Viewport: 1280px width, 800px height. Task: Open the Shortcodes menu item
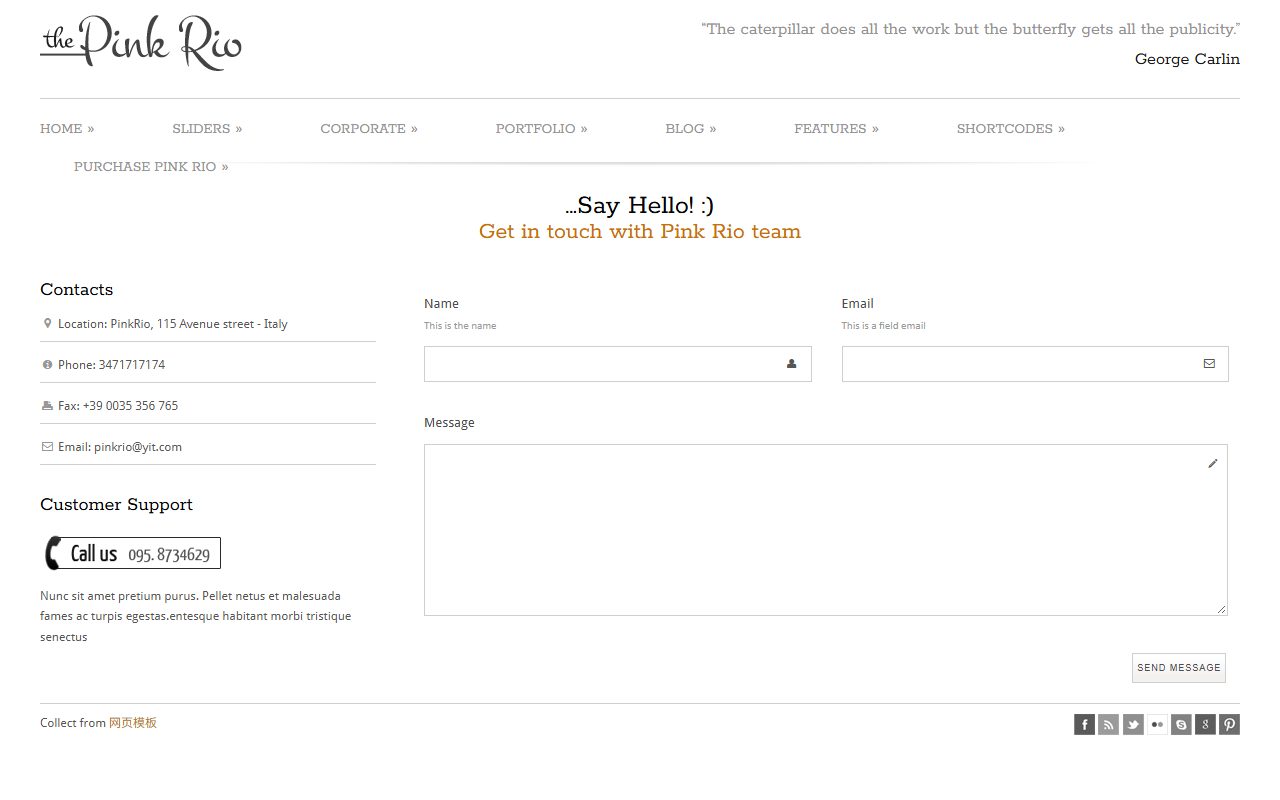pyautogui.click(x=1011, y=129)
